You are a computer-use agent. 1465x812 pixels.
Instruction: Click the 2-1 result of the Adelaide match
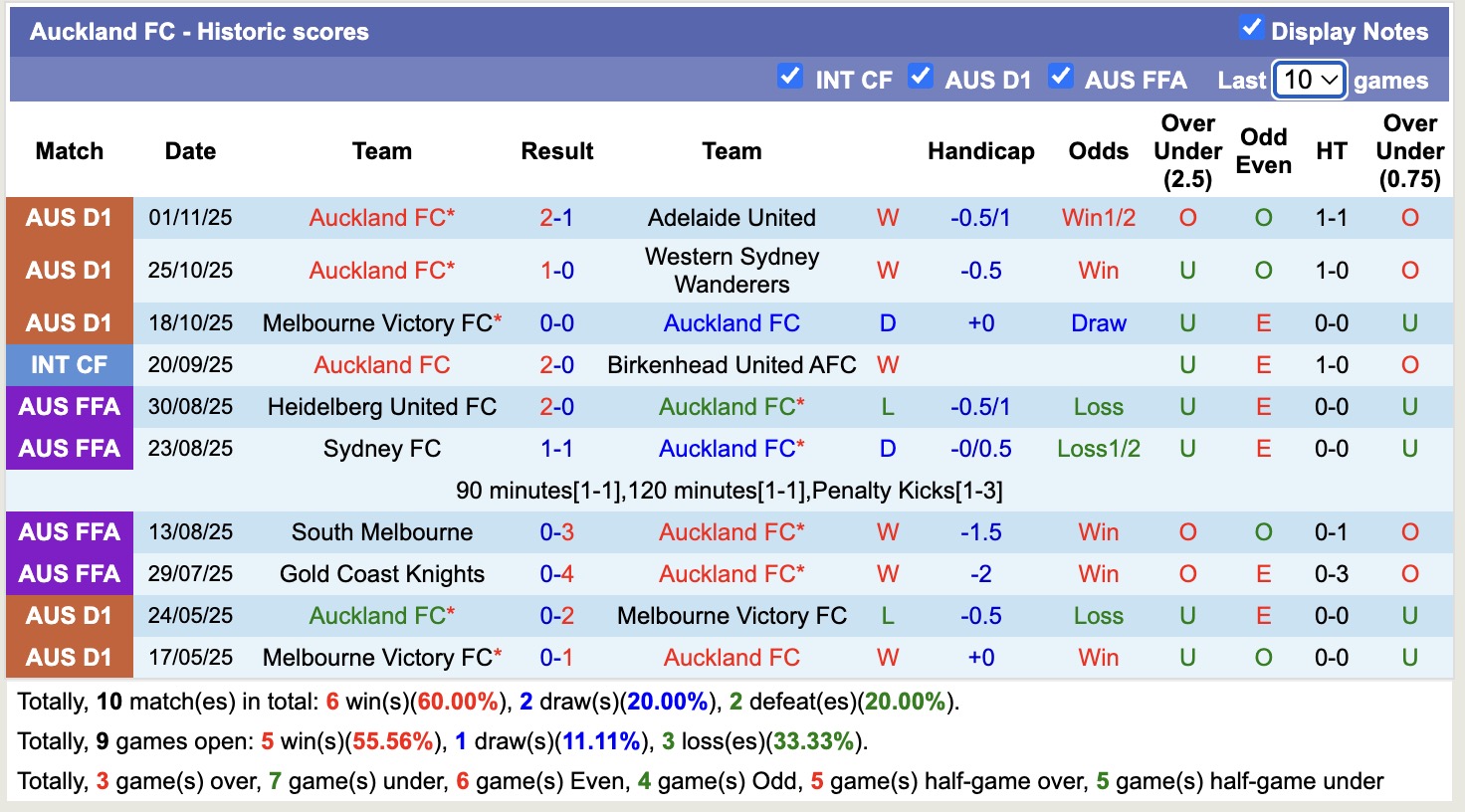557,217
